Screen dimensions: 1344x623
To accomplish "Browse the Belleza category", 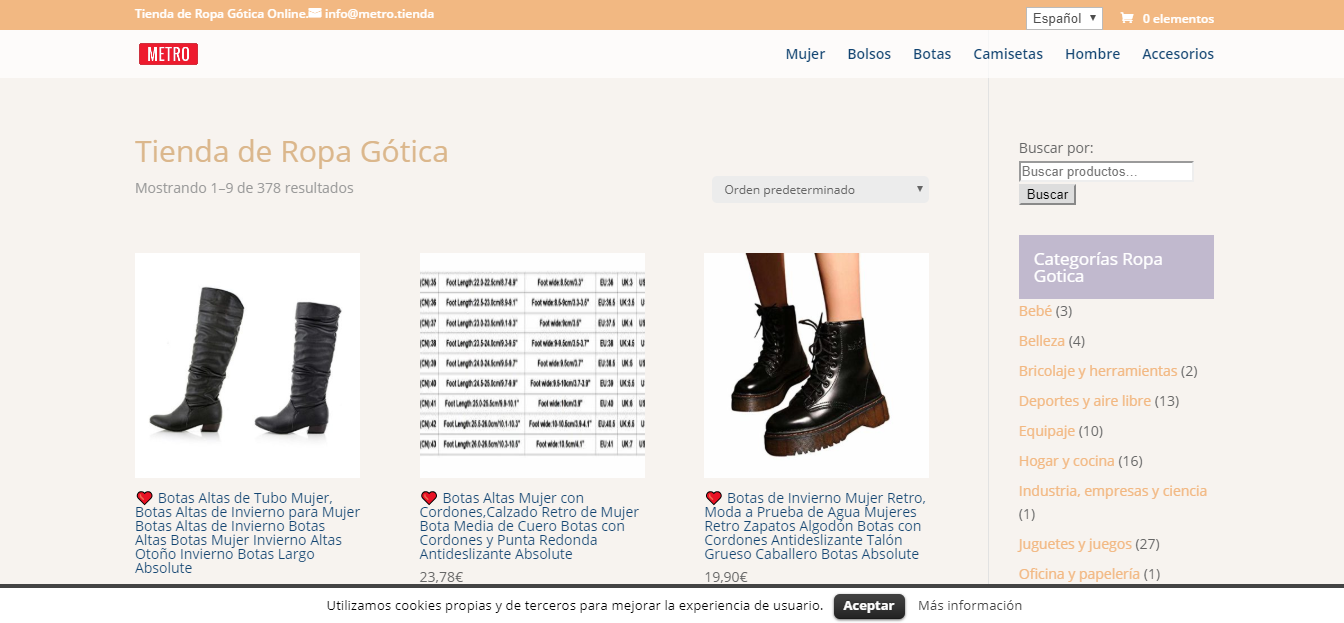I will (1041, 340).
